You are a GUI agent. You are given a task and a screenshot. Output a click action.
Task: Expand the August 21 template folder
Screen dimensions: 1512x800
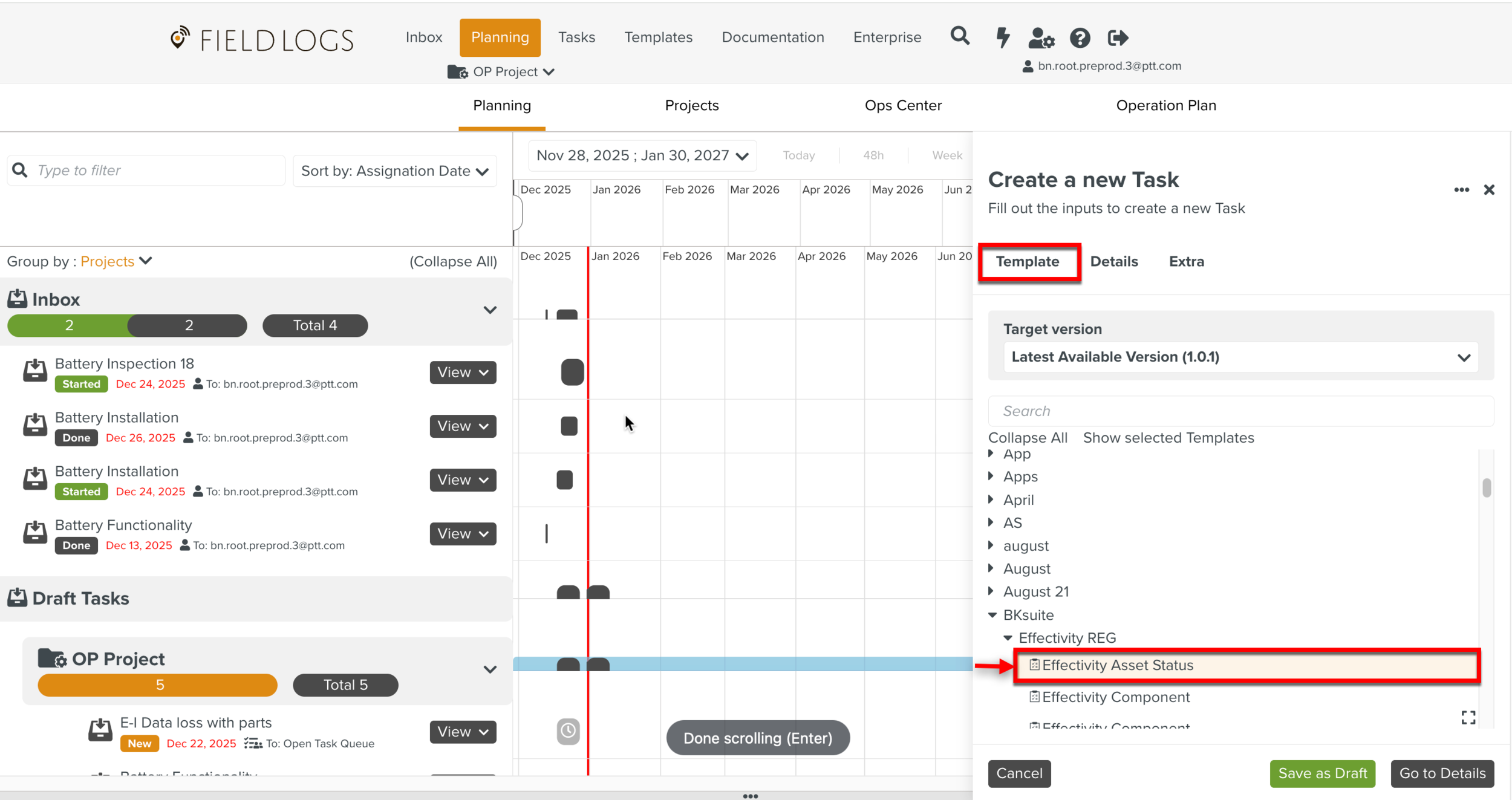click(991, 591)
